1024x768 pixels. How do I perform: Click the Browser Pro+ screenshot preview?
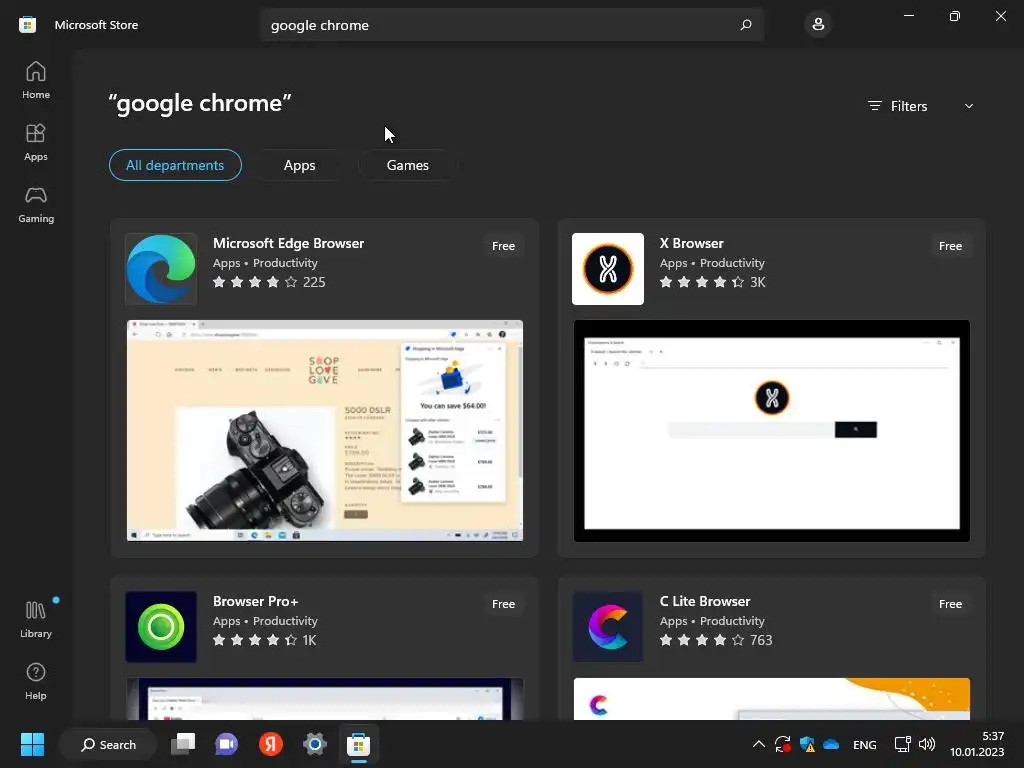tap(325, 699)
